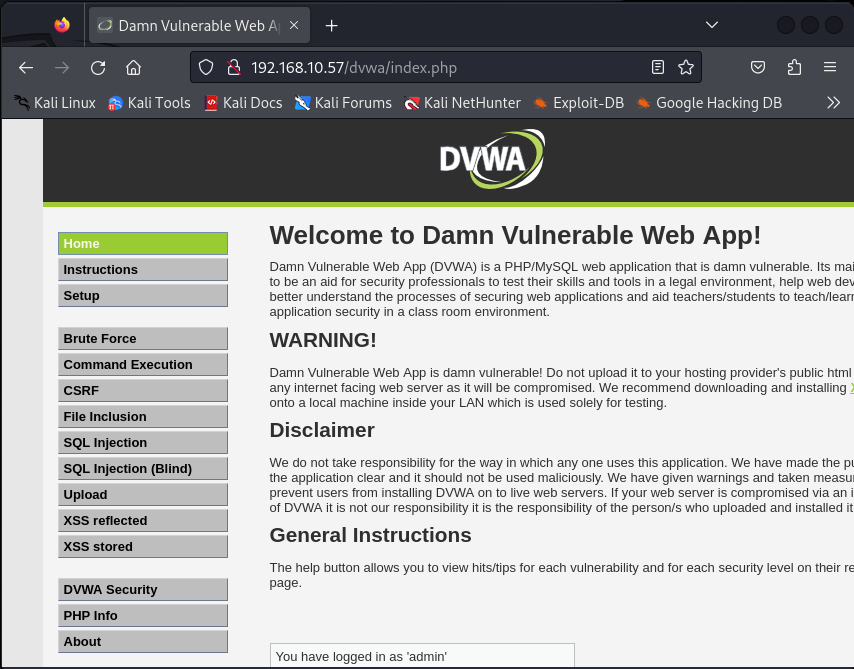Open Command Execution page
This screenshot has height=669, width=854.
pyautogui.click(x=143, y=365)
